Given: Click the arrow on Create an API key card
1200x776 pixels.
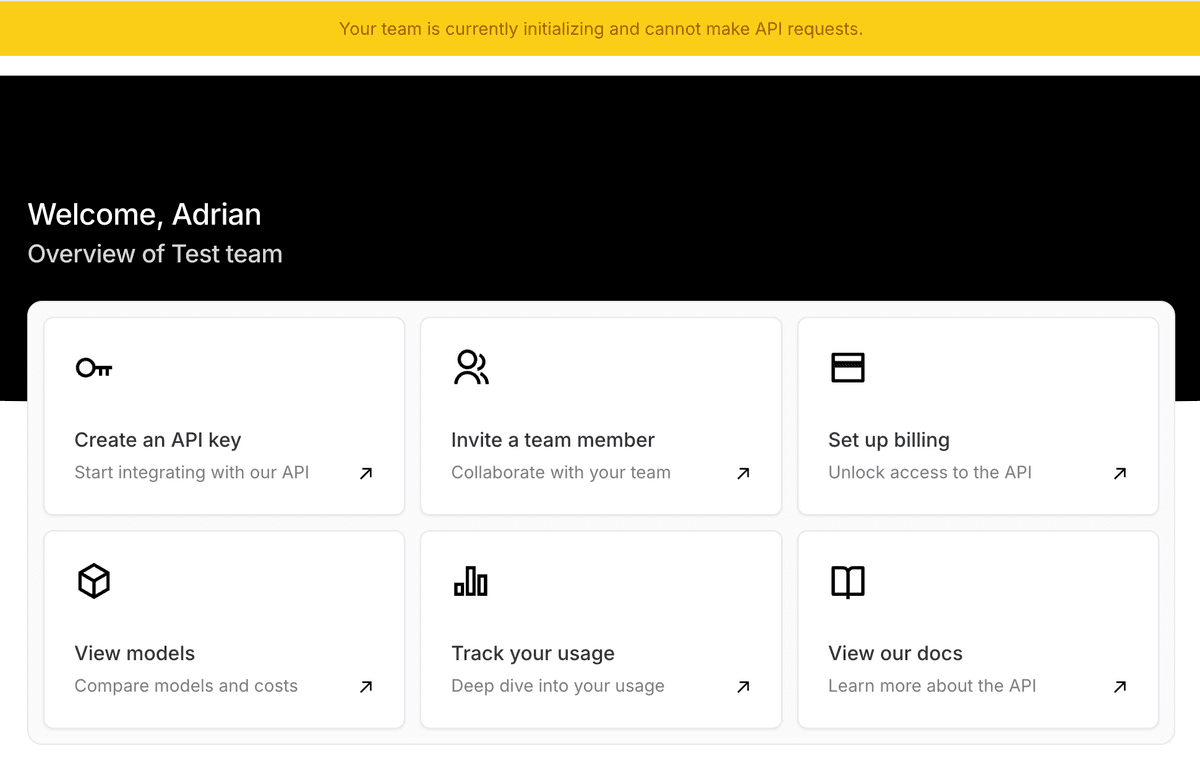Looking at the screenshot, I should point(364,473).
